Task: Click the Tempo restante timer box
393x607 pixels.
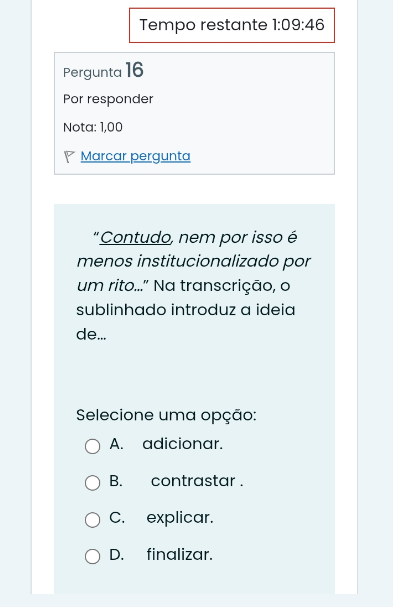Action: (232, 25)
